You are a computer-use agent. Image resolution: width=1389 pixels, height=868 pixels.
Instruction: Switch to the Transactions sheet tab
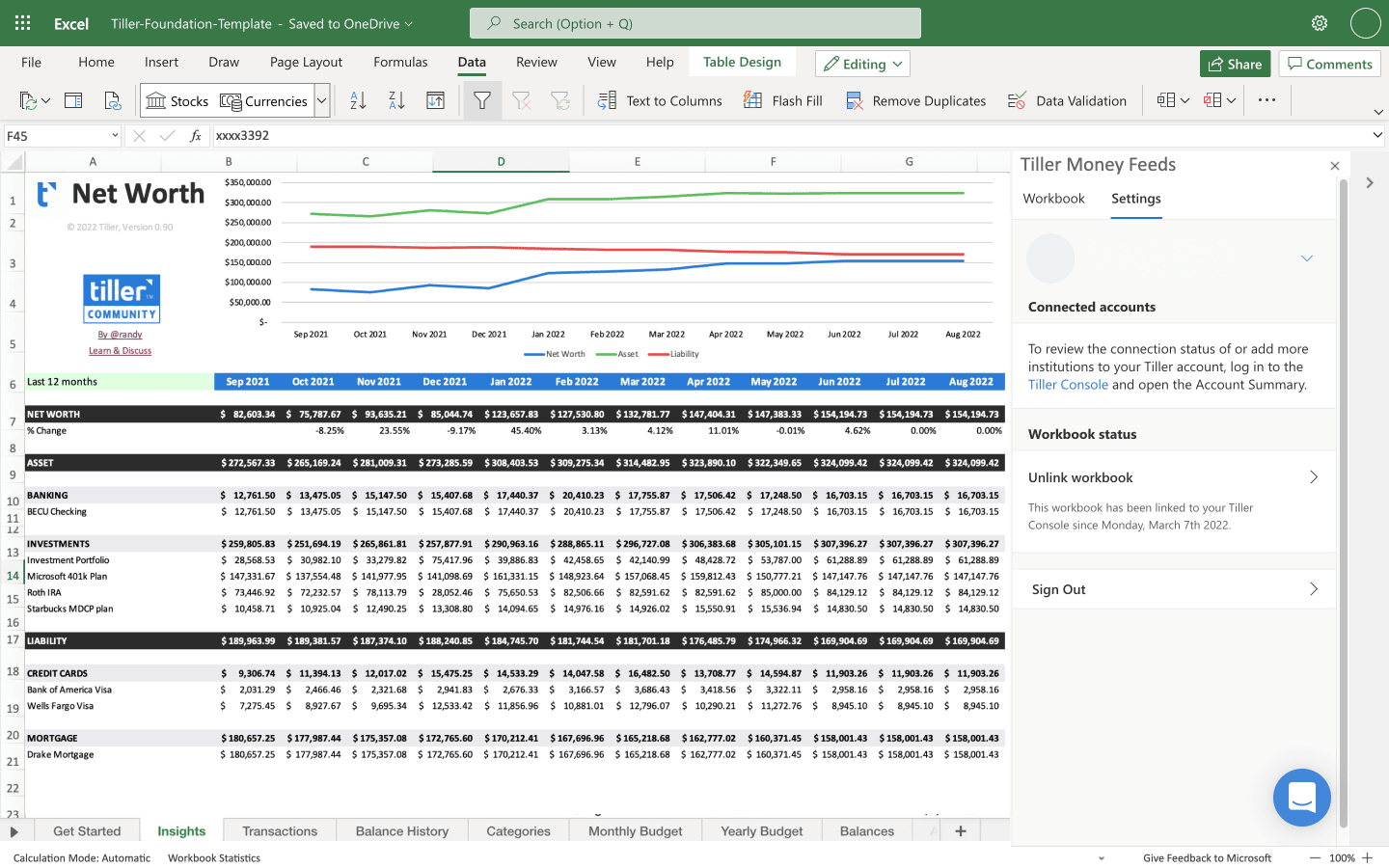tap(280, 831)
